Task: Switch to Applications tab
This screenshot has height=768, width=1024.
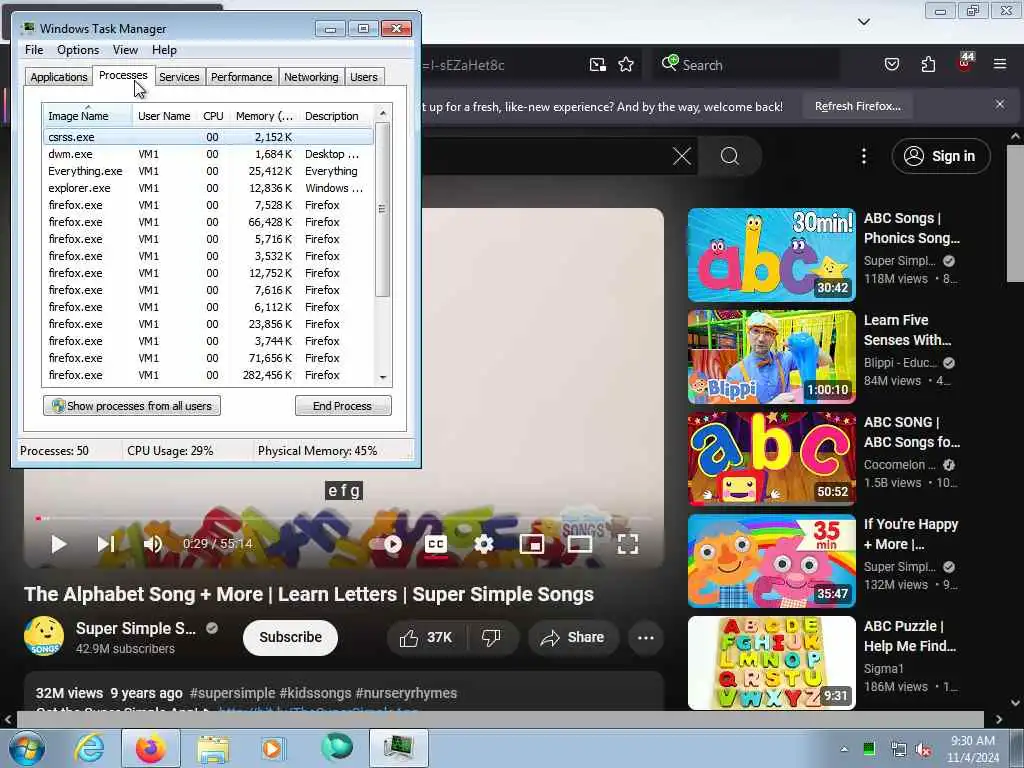Action: coord(59,77)
